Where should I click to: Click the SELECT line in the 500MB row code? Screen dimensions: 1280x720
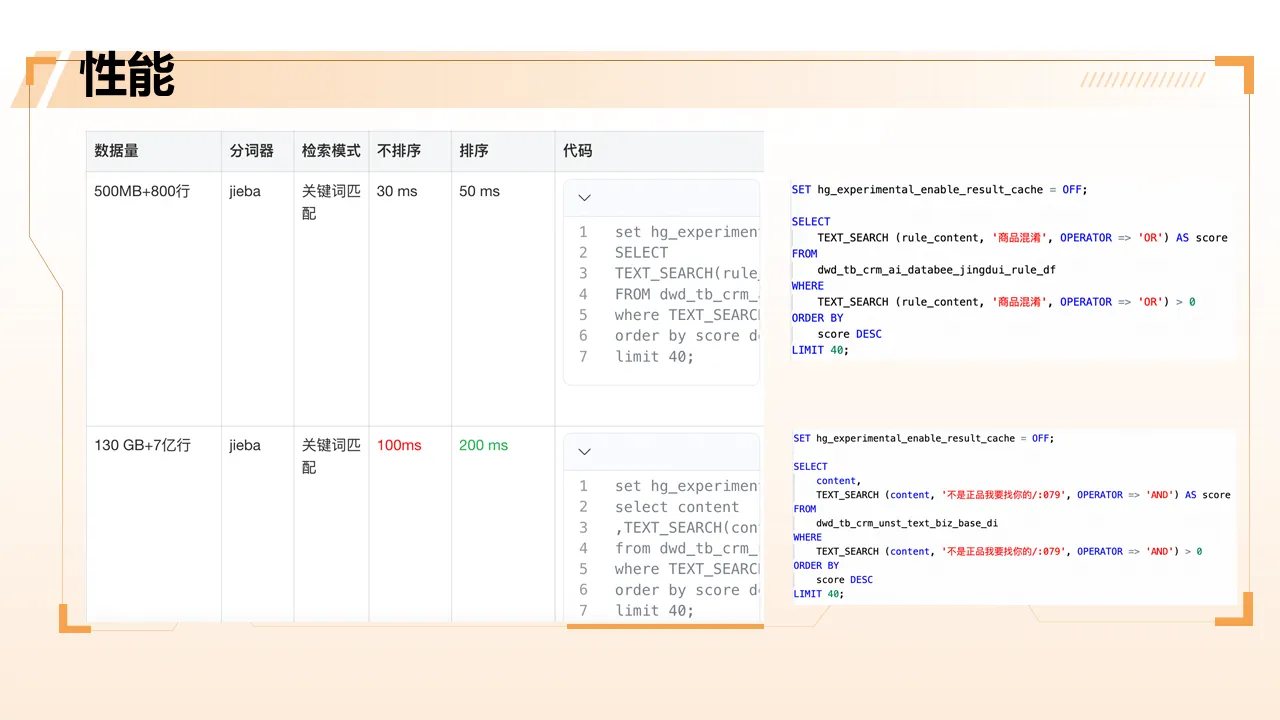641,253
